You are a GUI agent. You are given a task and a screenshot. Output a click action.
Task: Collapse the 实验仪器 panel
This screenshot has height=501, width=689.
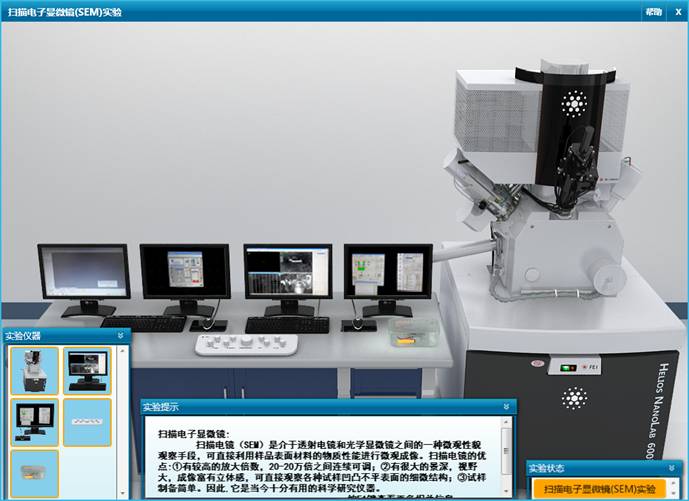[120, 336]
